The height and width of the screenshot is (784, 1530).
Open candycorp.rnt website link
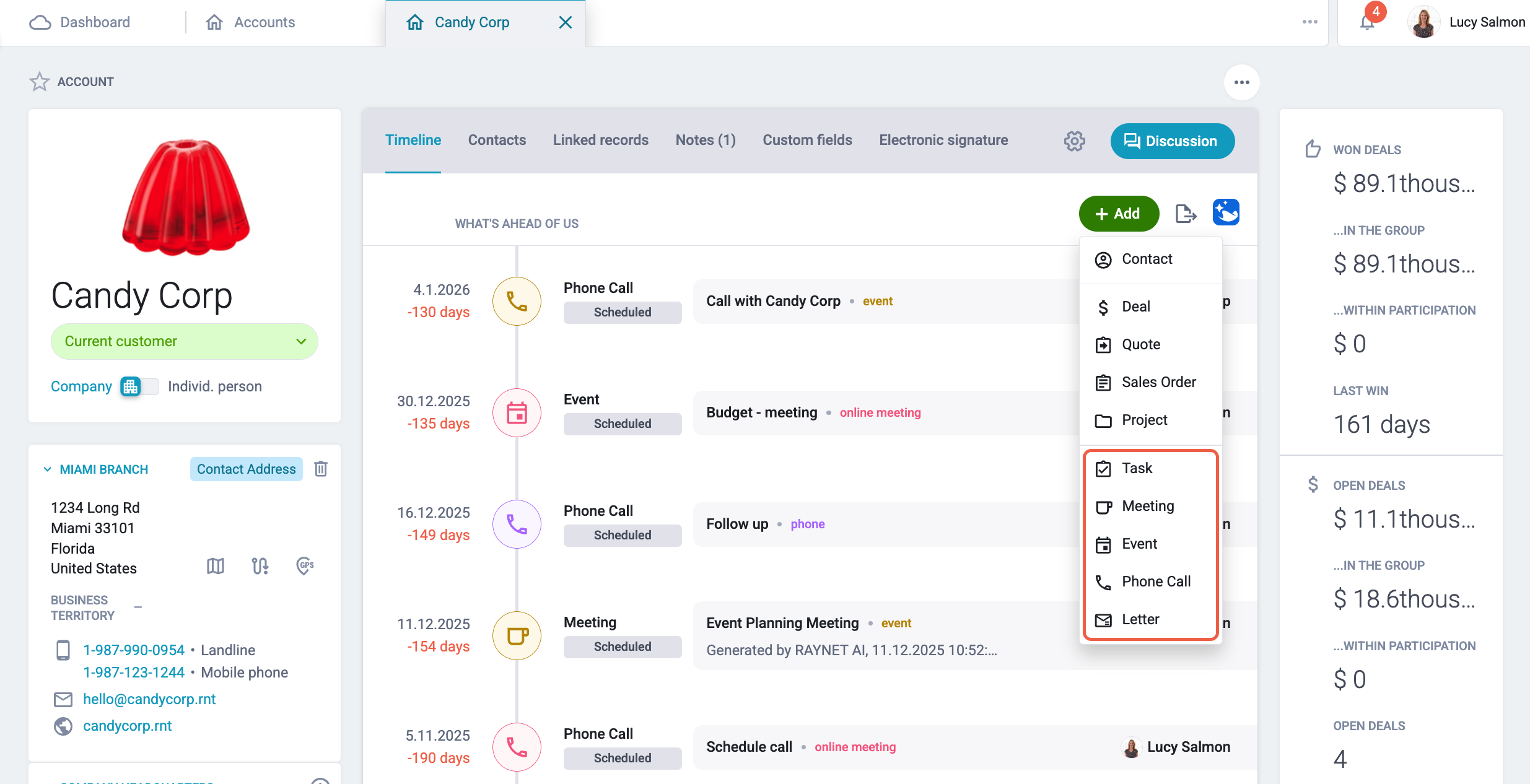pos(128,726)
